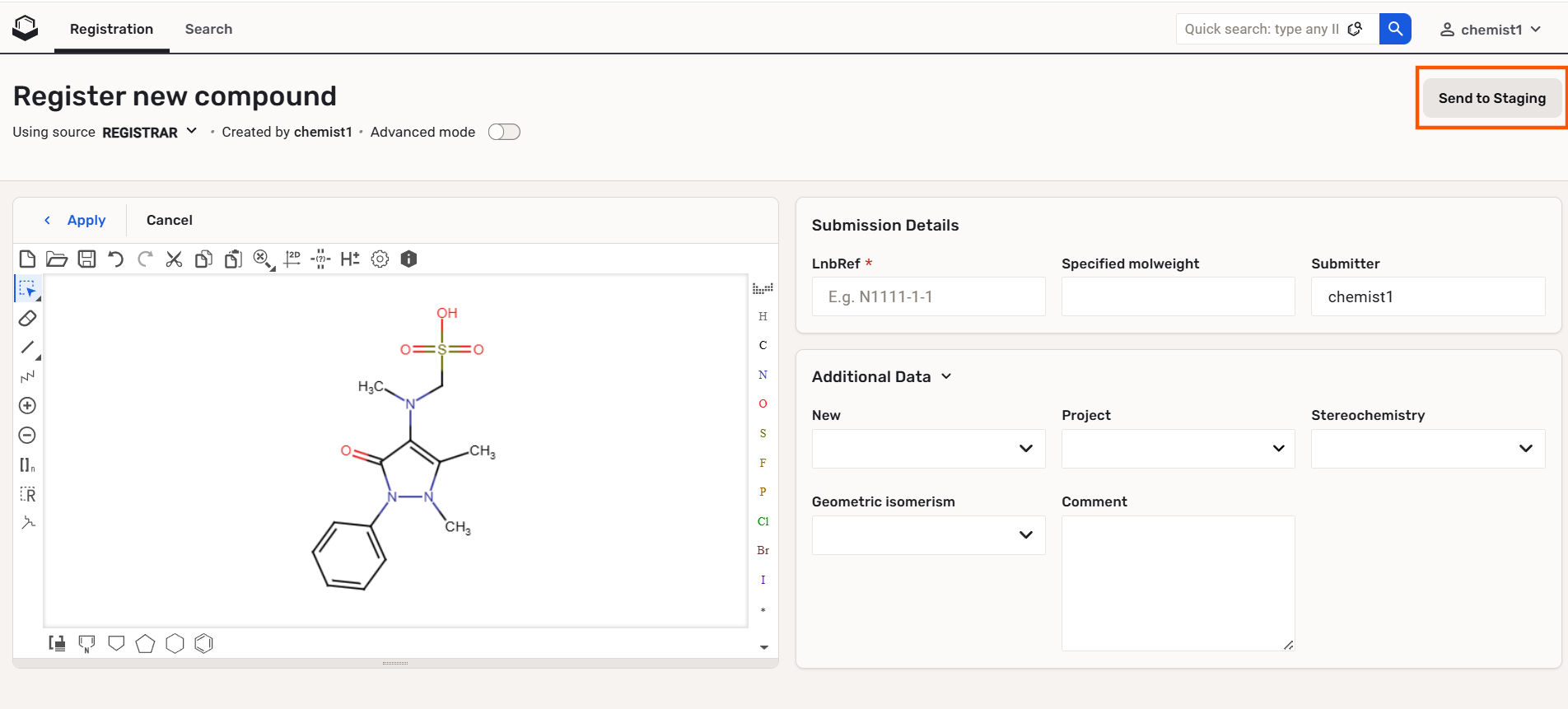Select the Eraser tool in sketcher
The width and height of the screenshot is (1568, 709).
27,318
